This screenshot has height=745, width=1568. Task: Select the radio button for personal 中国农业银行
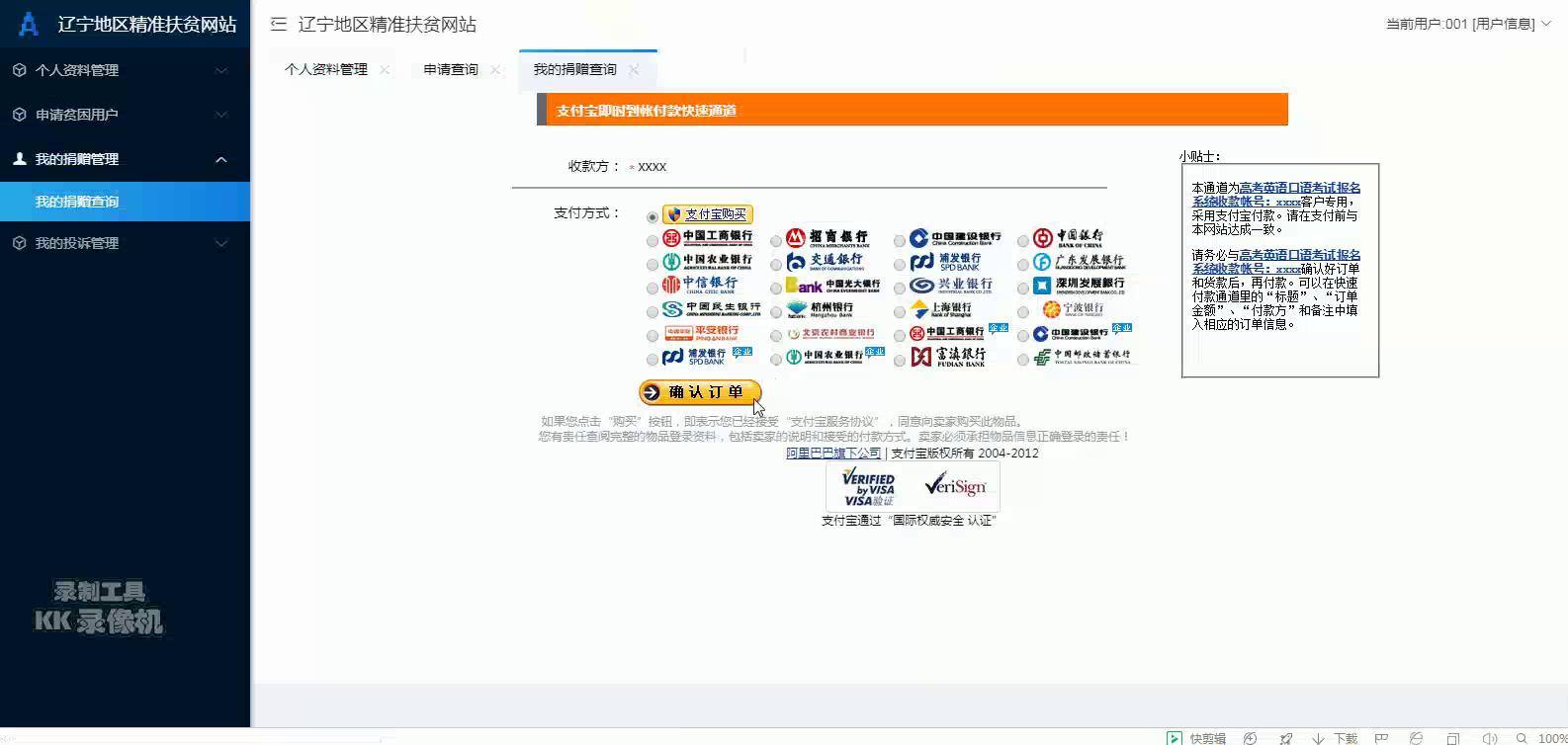click(652, 264)
